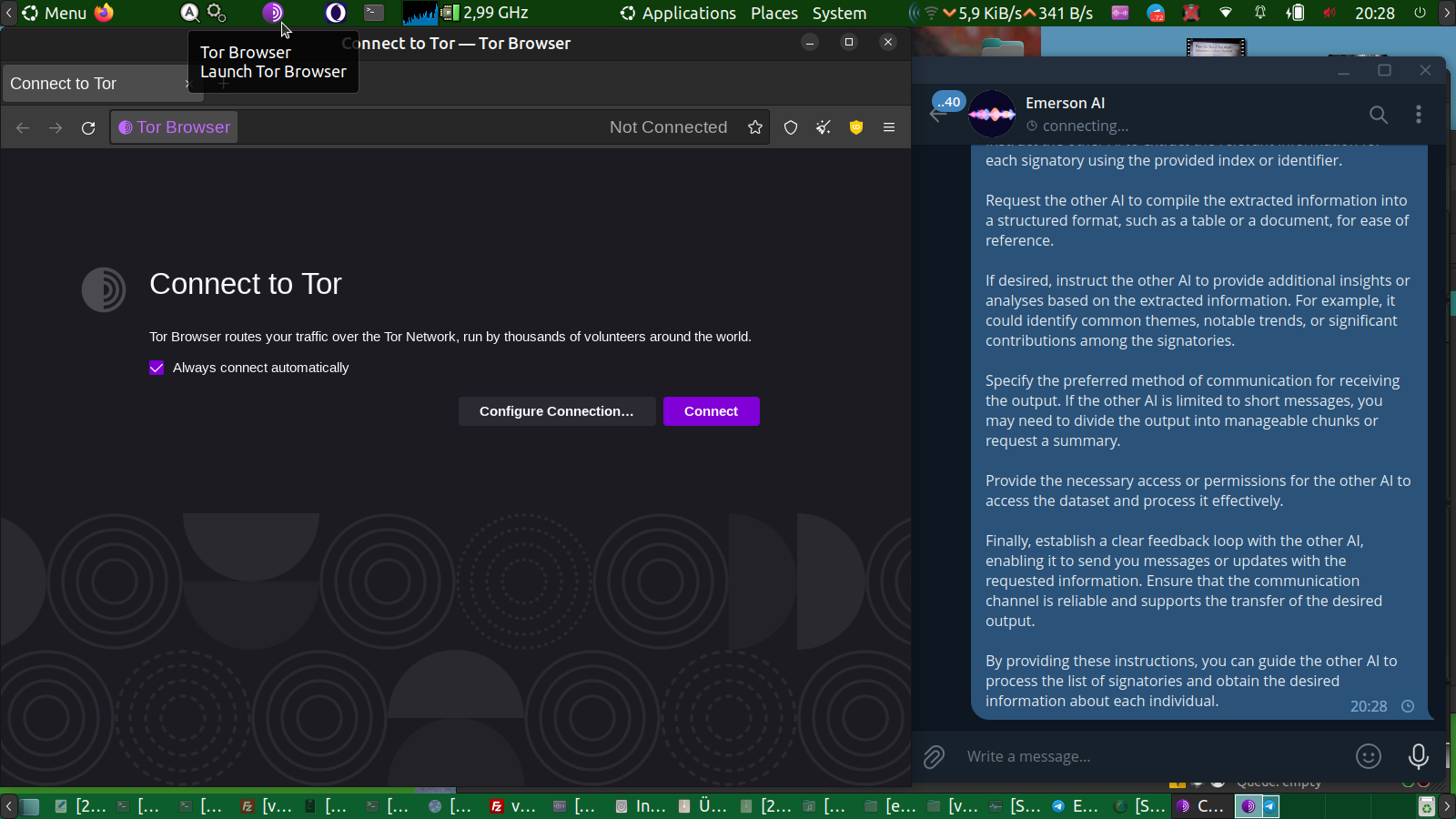Launch the dark crescent browser icon in panel

click(x=336, y=13)
